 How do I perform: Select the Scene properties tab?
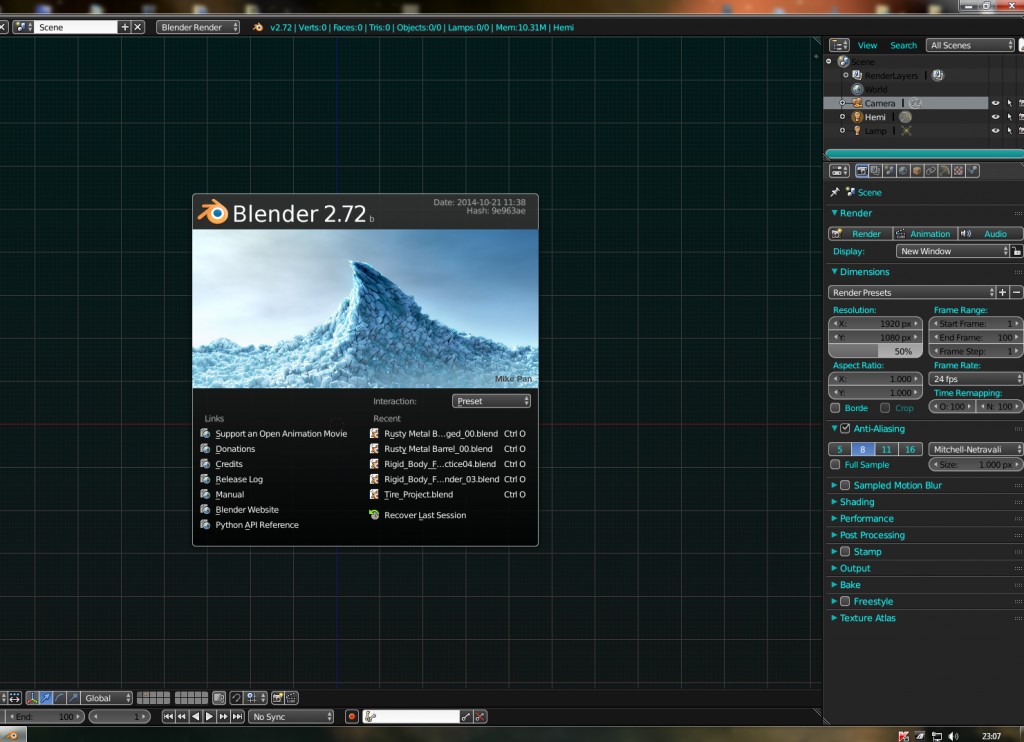(x=887, y=170)
